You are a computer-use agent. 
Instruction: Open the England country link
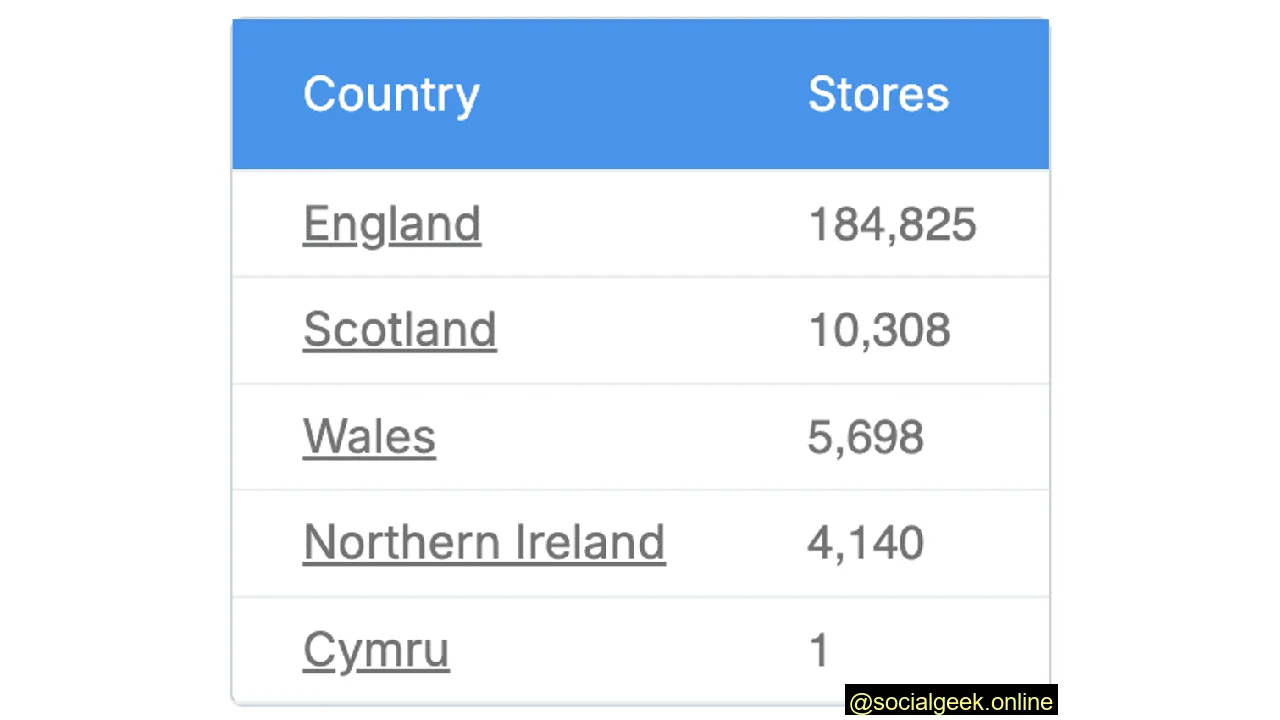pyautogui.click(x=392, y=223)
